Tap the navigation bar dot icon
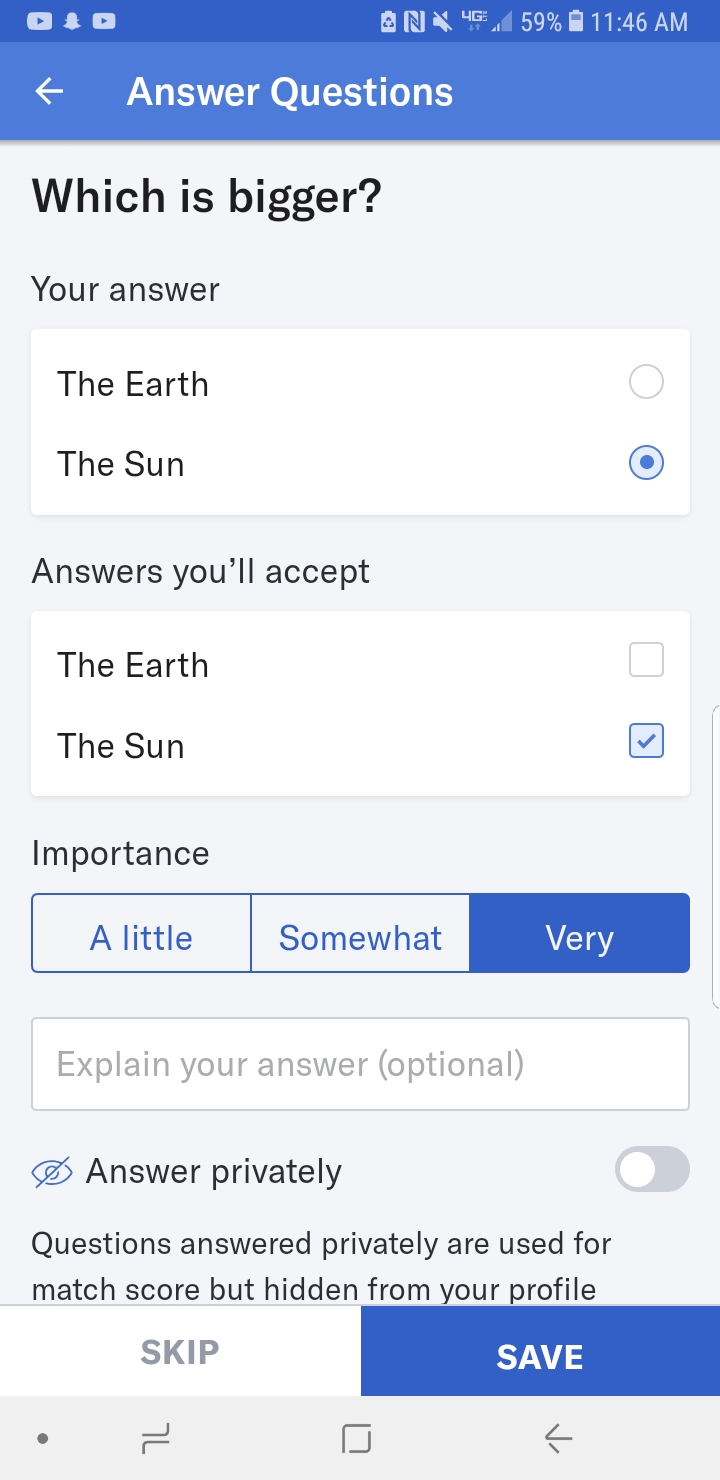This screenshot has width=720, height=1480. pyautogui.click(x=42, y=1439)
